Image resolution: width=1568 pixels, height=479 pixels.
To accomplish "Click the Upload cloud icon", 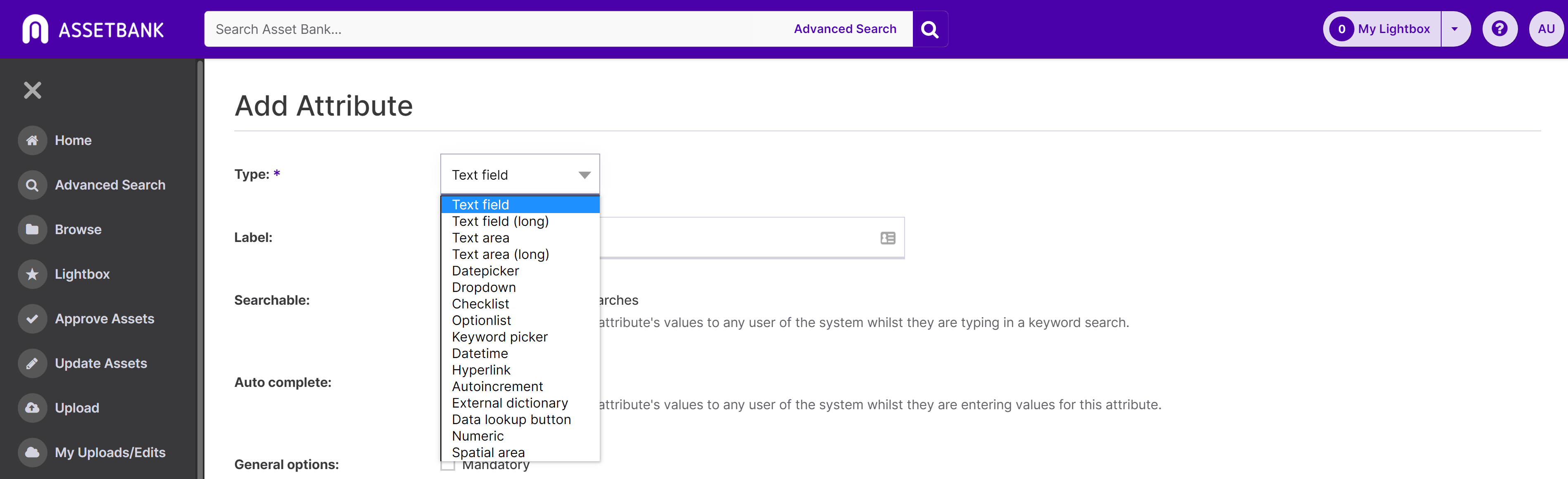I will click(x=32, y=408).
